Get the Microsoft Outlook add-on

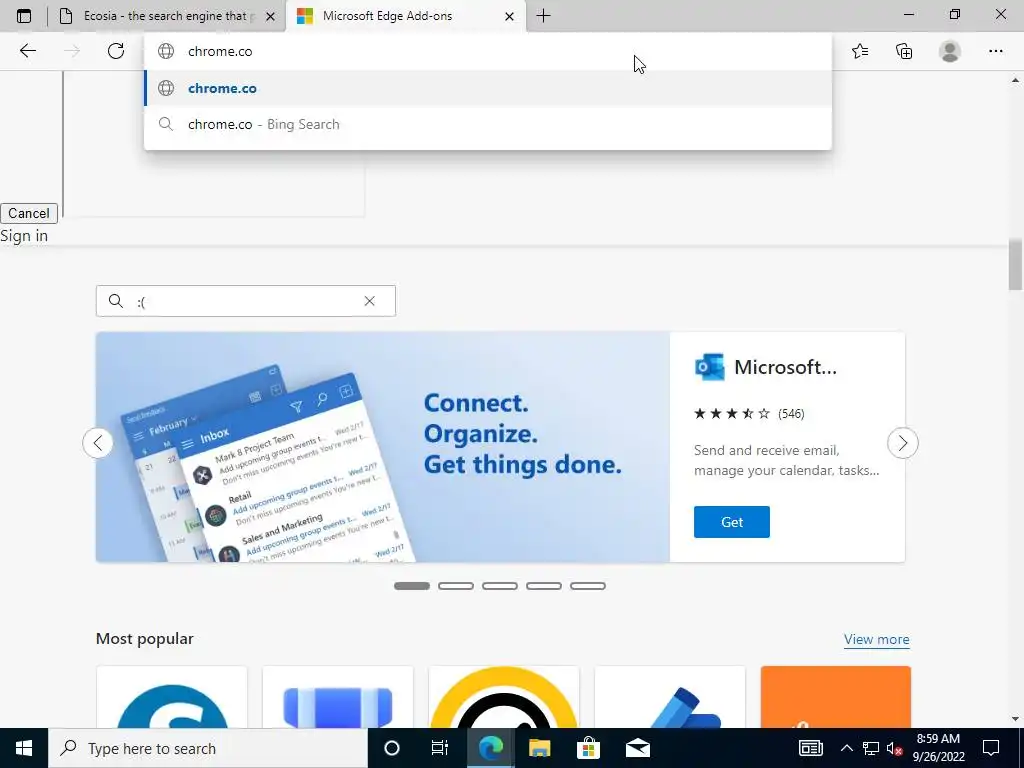point(731,522)
